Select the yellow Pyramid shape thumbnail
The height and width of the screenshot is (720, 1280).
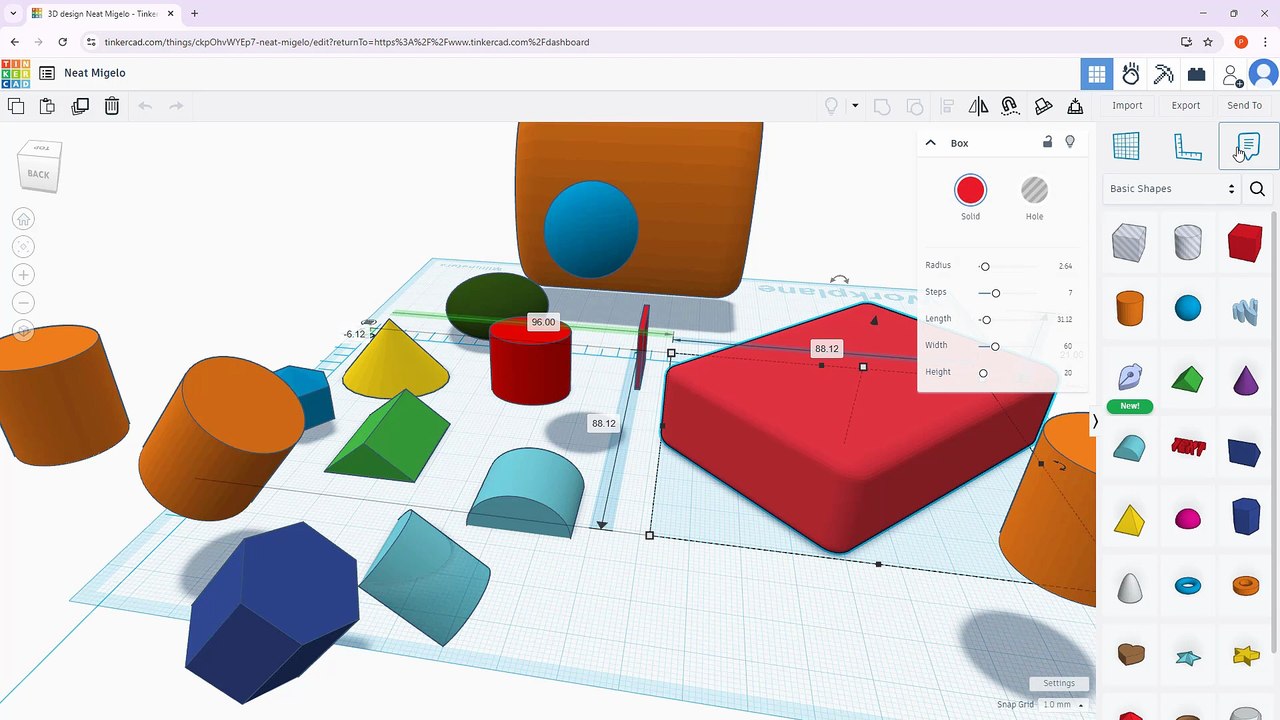(1129, 520)
